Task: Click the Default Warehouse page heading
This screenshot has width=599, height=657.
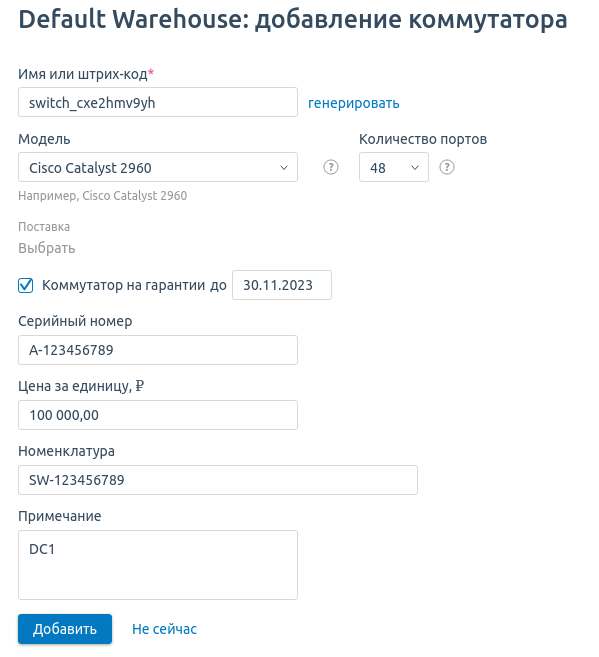Action: coord(293,19)
